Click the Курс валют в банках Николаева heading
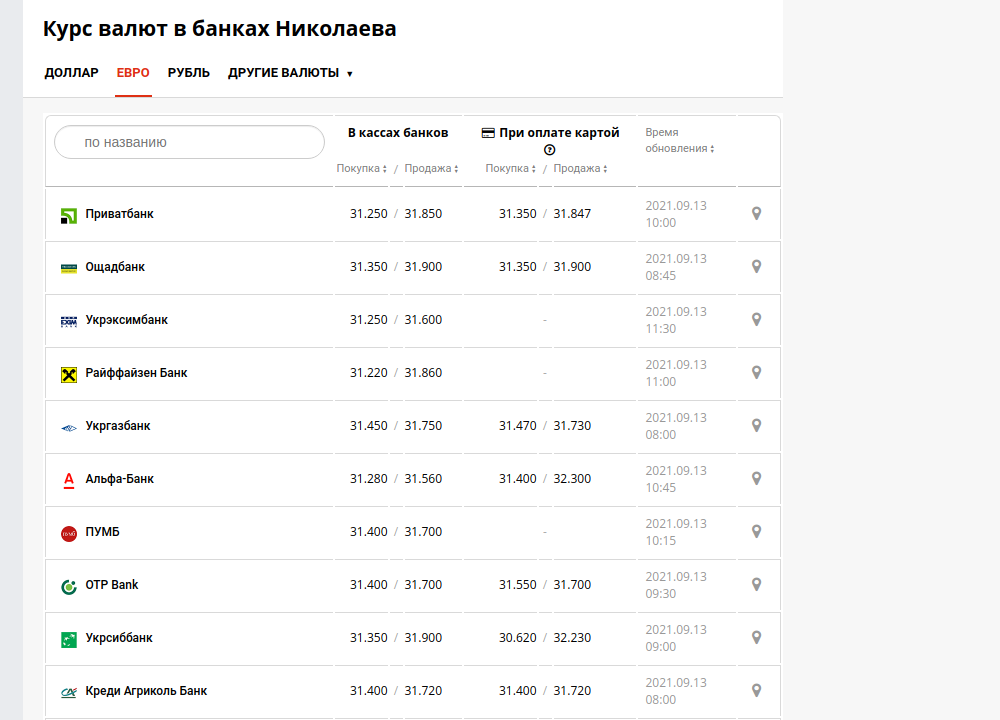Screen dimensions: 1000x720 (220, 29)
